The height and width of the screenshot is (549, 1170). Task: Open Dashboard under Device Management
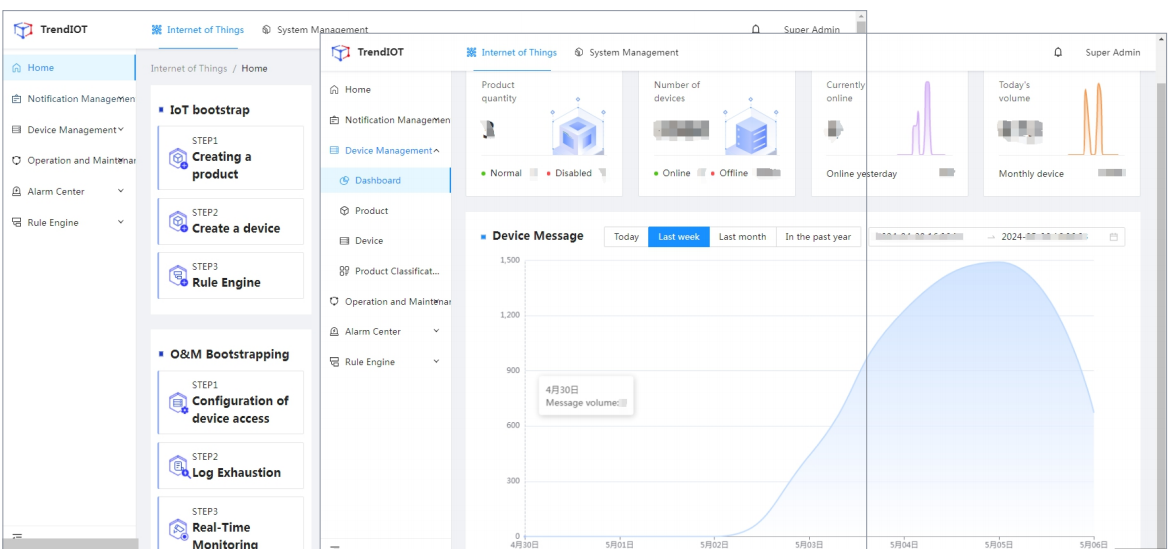(x=377, y=181)
